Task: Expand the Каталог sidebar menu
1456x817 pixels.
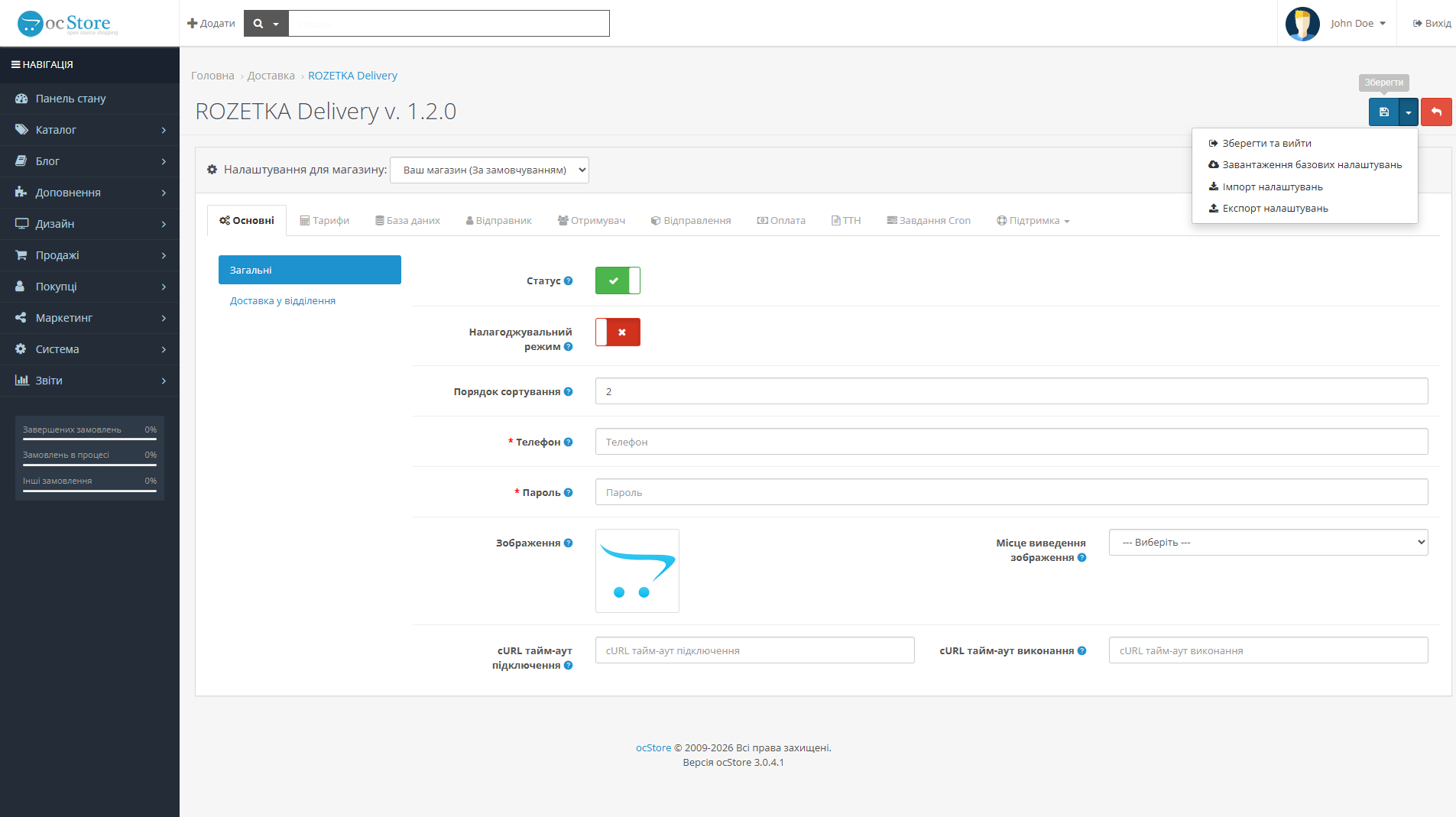Action: point(89,130)
